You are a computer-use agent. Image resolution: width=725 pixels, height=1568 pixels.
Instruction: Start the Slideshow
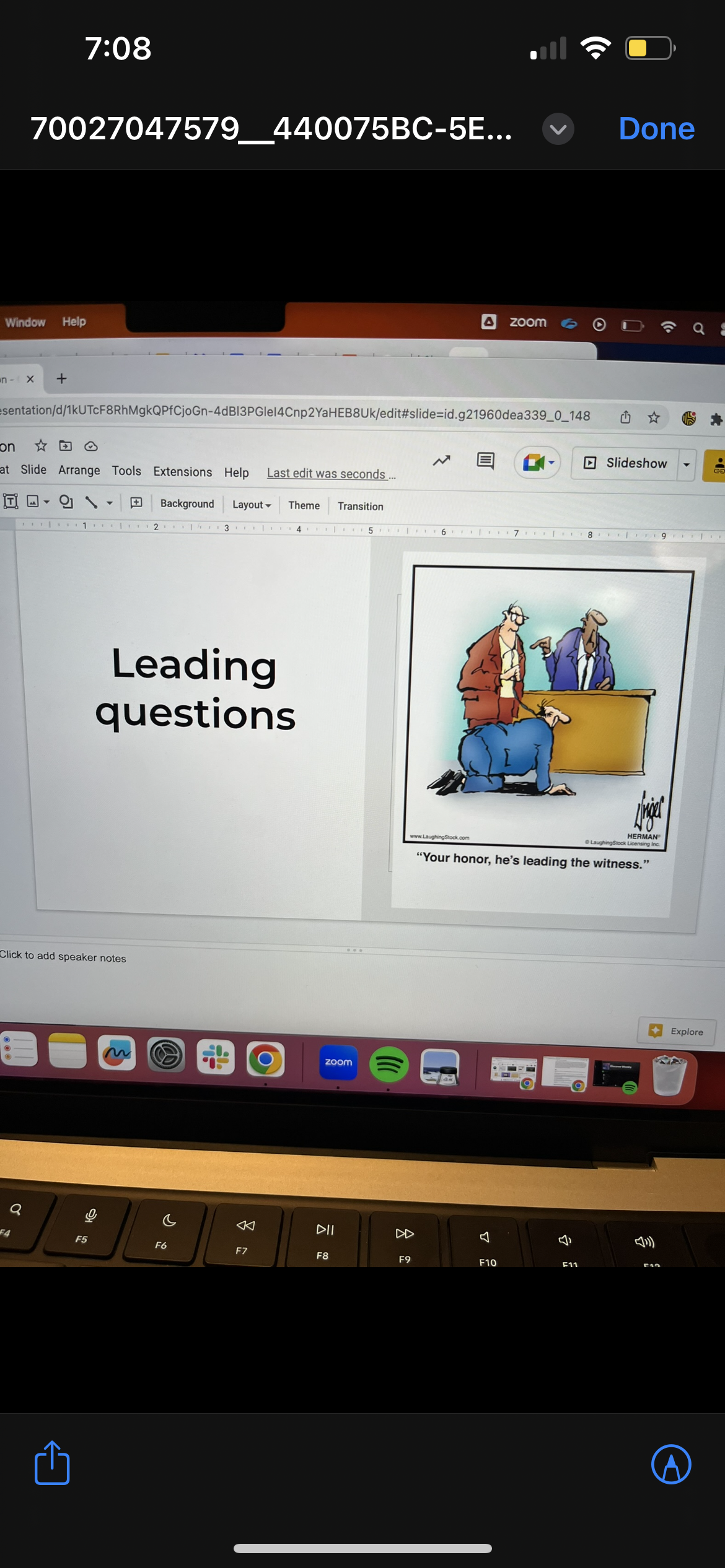click(x=625, y=463)
